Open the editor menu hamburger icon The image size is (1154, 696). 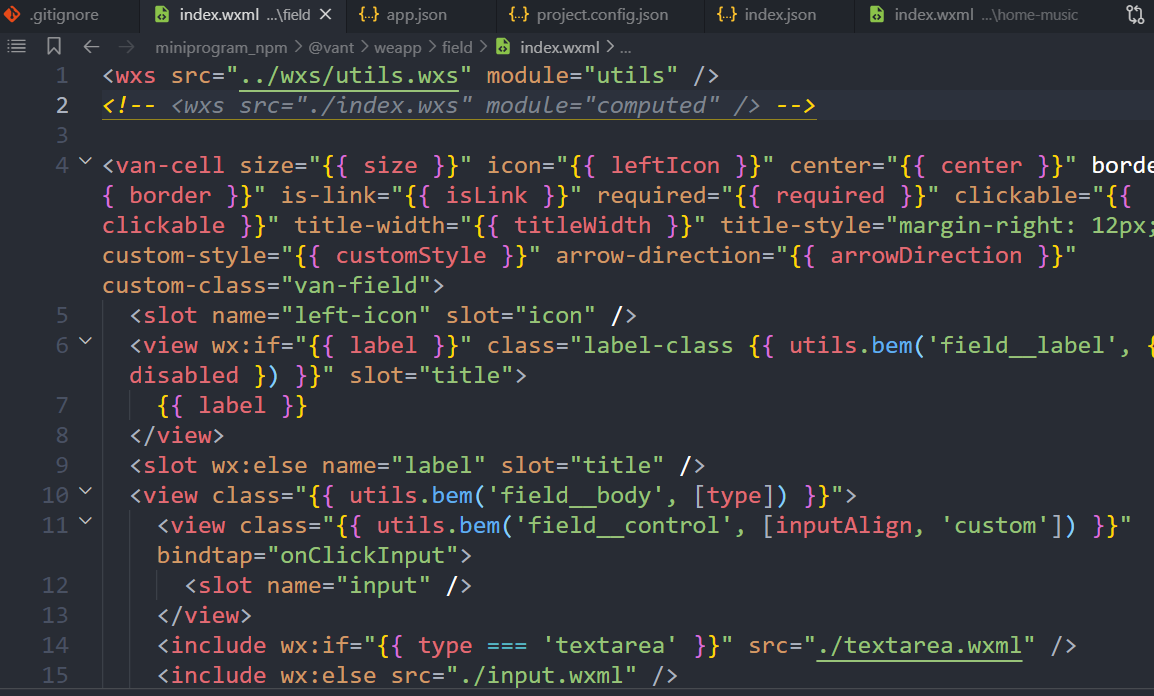coord(16,46)
